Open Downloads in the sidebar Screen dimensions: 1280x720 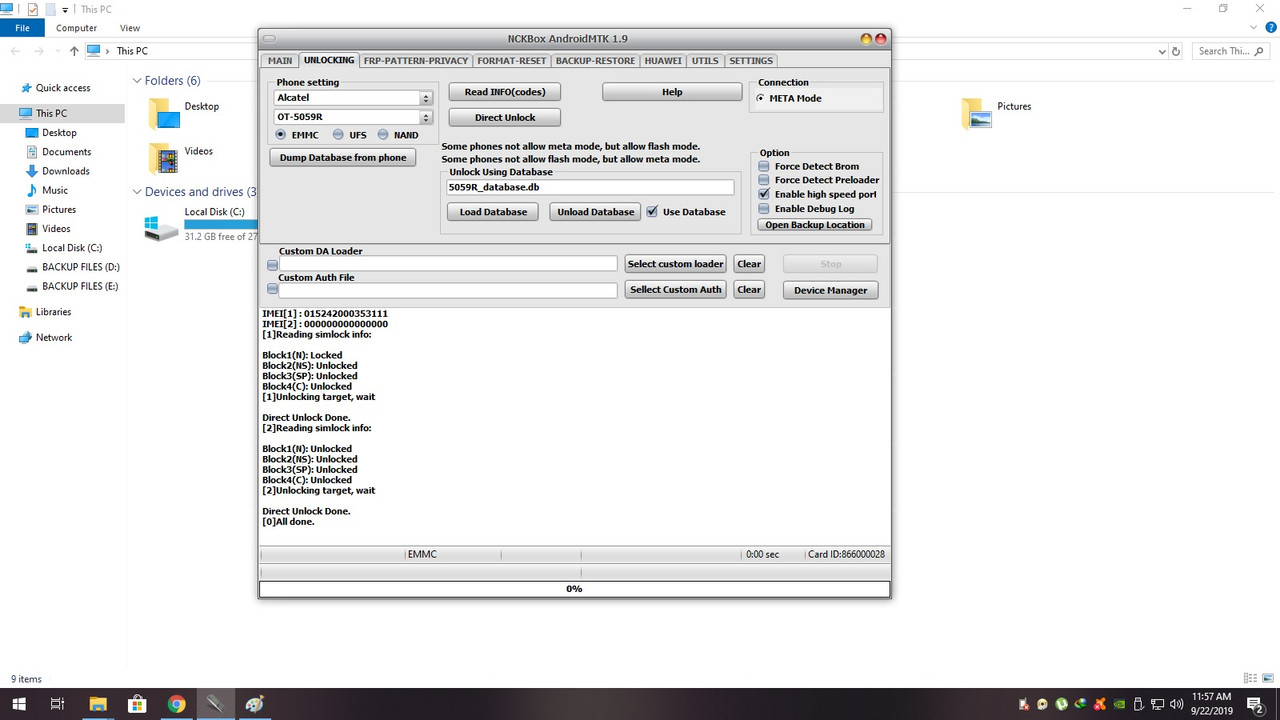tap(66, 171)
